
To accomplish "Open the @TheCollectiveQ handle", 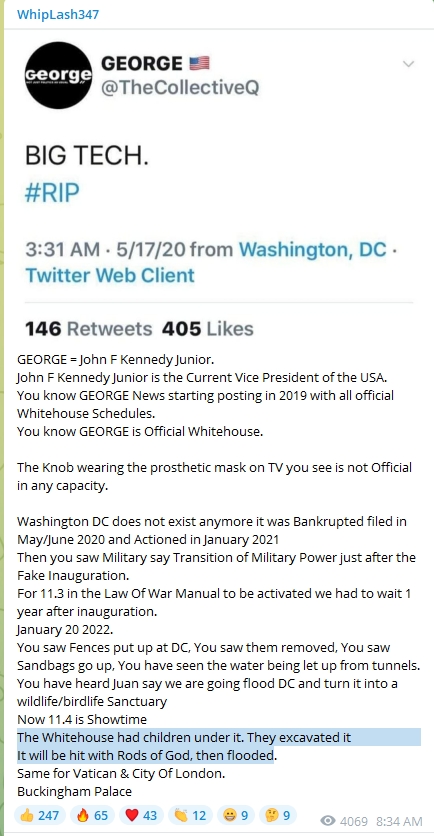I will pyautogui.click(x=180, y=87).
